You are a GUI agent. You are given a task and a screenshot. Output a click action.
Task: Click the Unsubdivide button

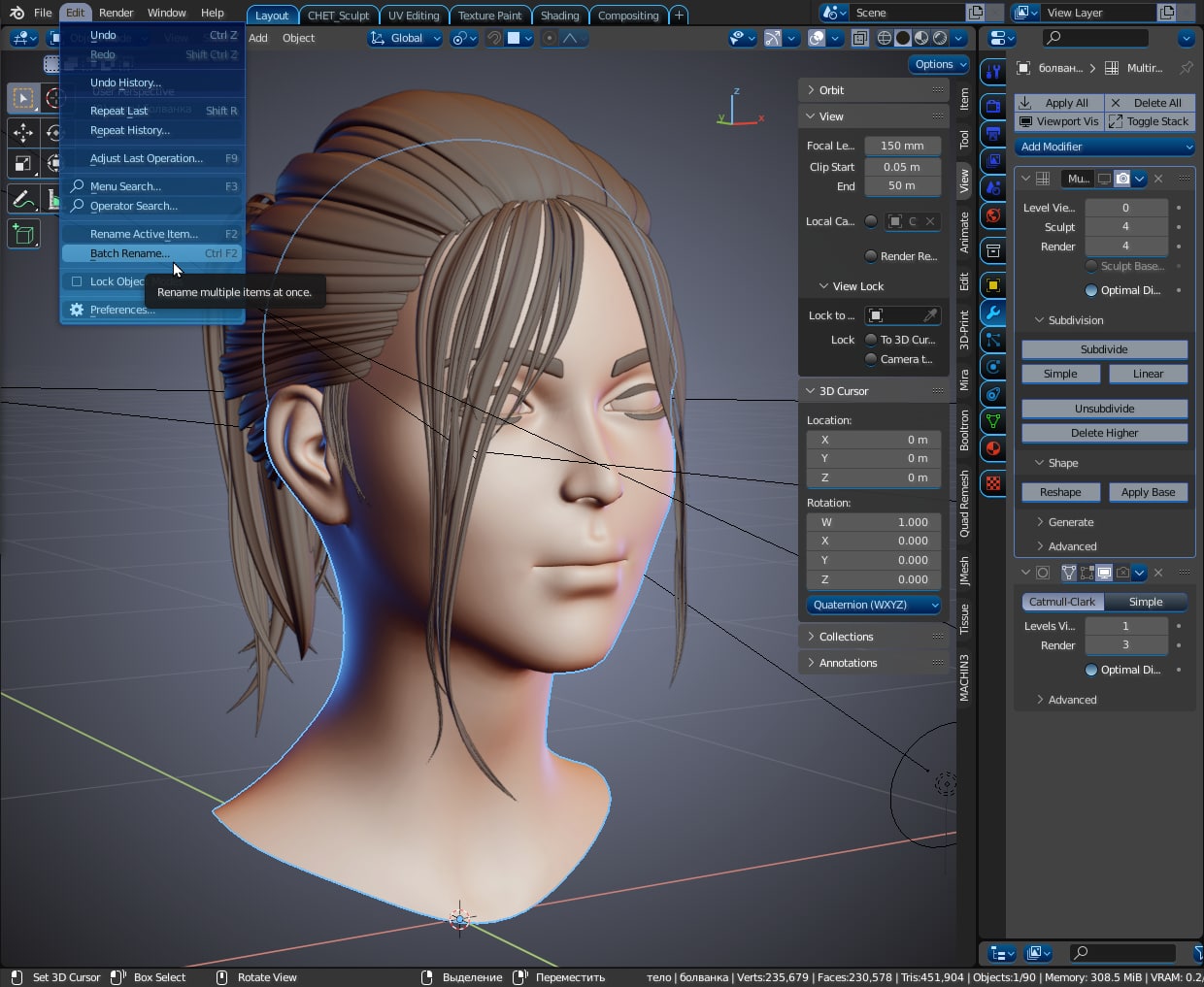point(1105,409)
